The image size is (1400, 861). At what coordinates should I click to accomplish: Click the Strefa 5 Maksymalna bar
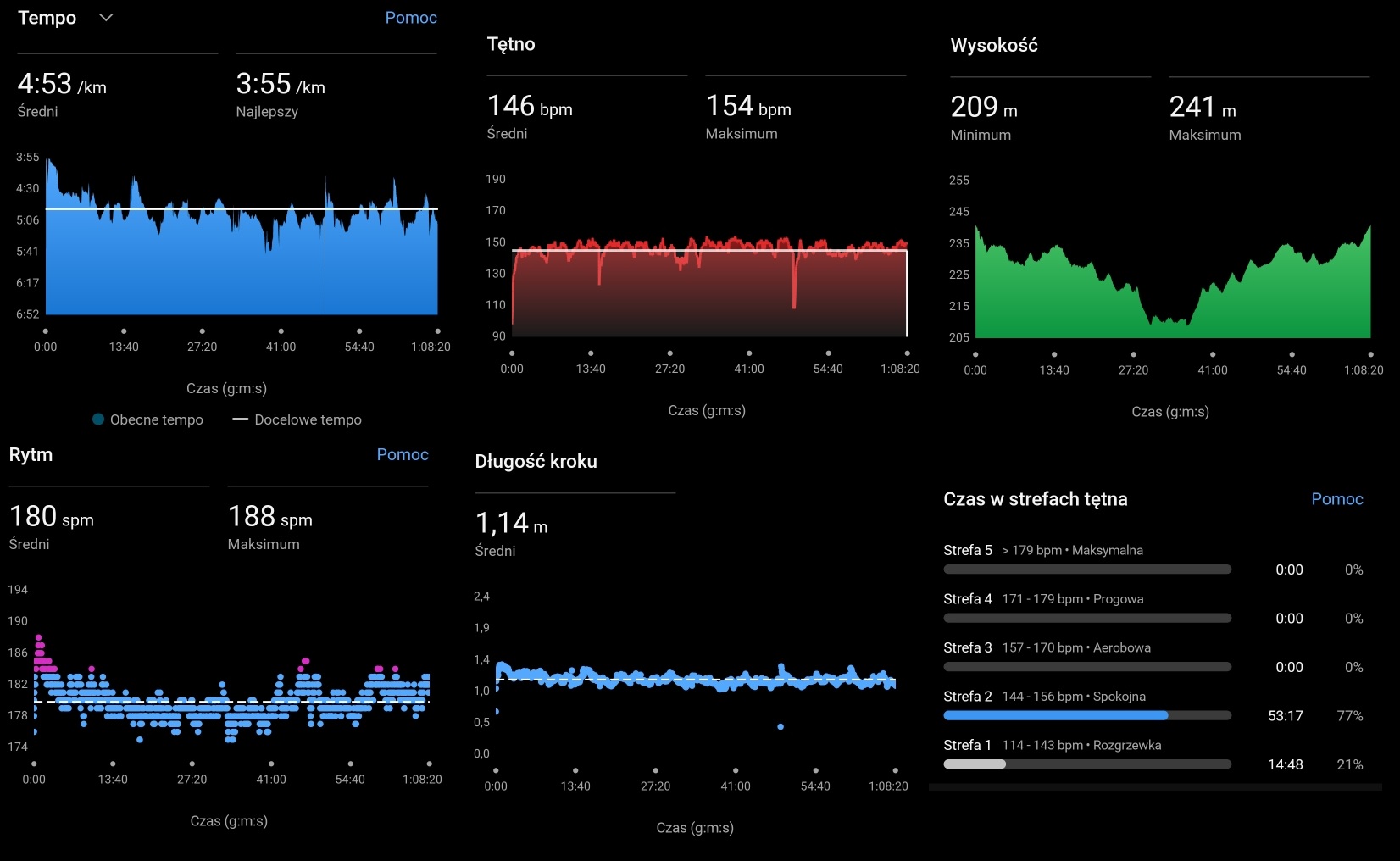(x=1086, y=569)
